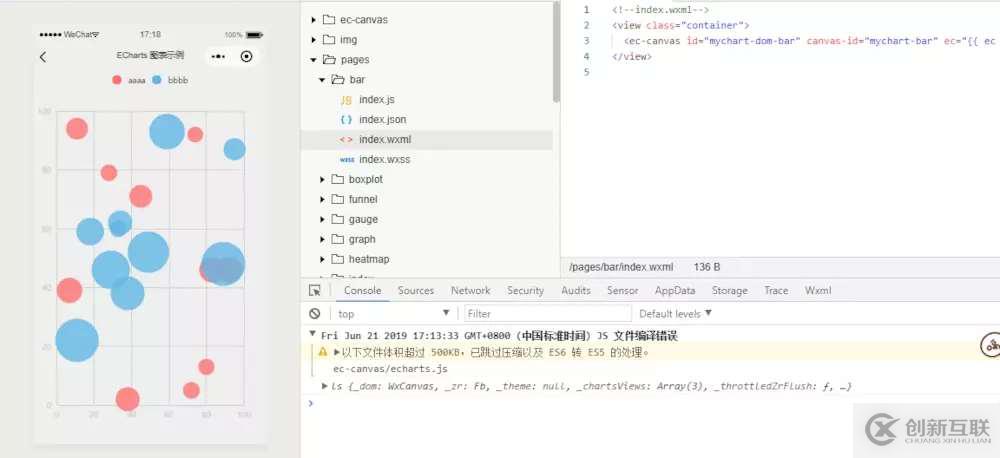Collapse the Fri Jun 21 log group
1000x458 pixels.
coord(312,334)
